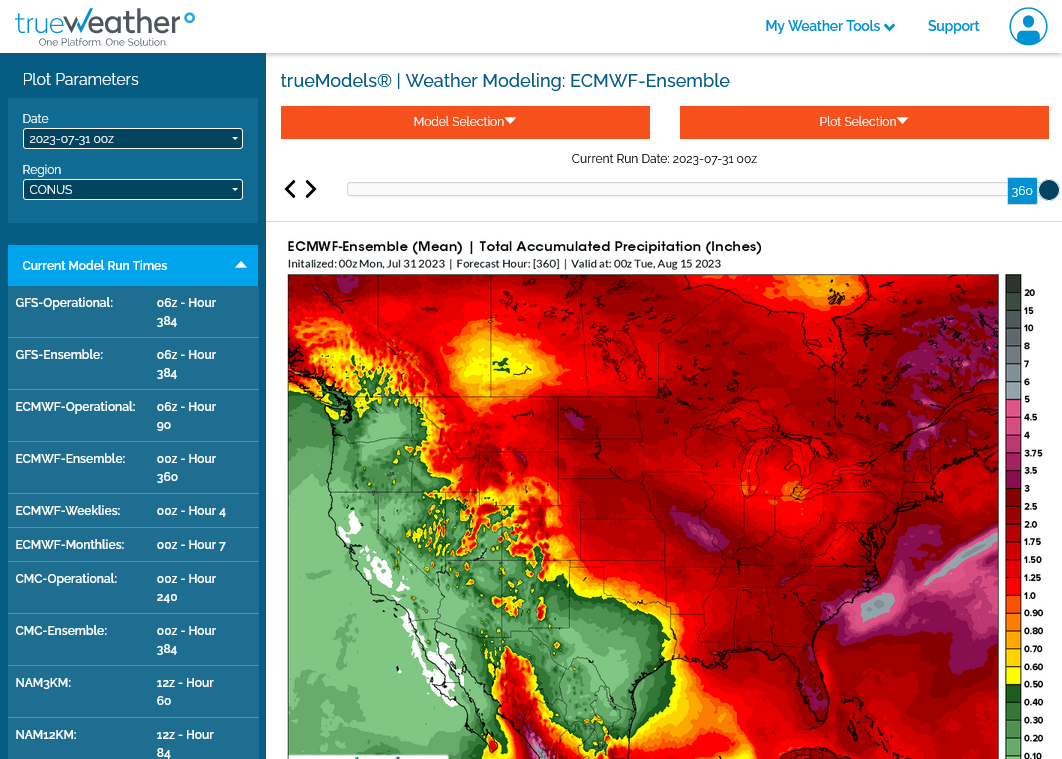The height and width of the screenshot is (759, 1062).
Task: Click the Plot Parameters heading
Action: [81, 79]
